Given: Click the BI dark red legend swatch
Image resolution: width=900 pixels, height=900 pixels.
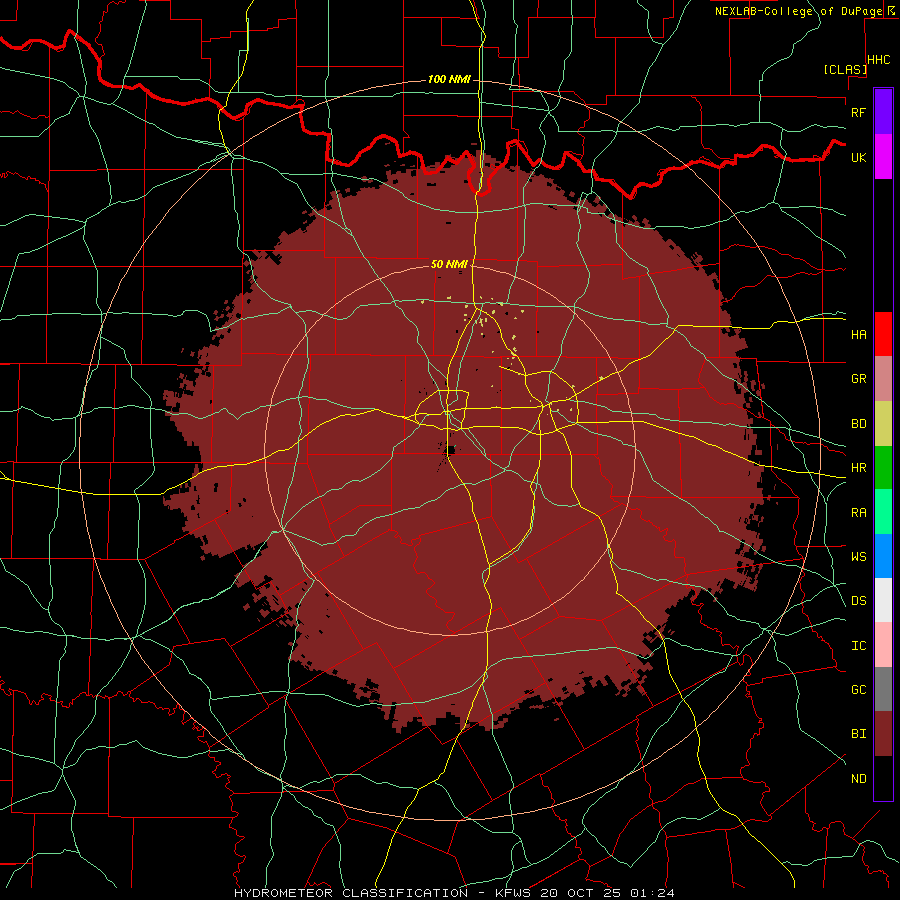Looking at the screenshot, I should pyautogui.click(x=883, y=734).
